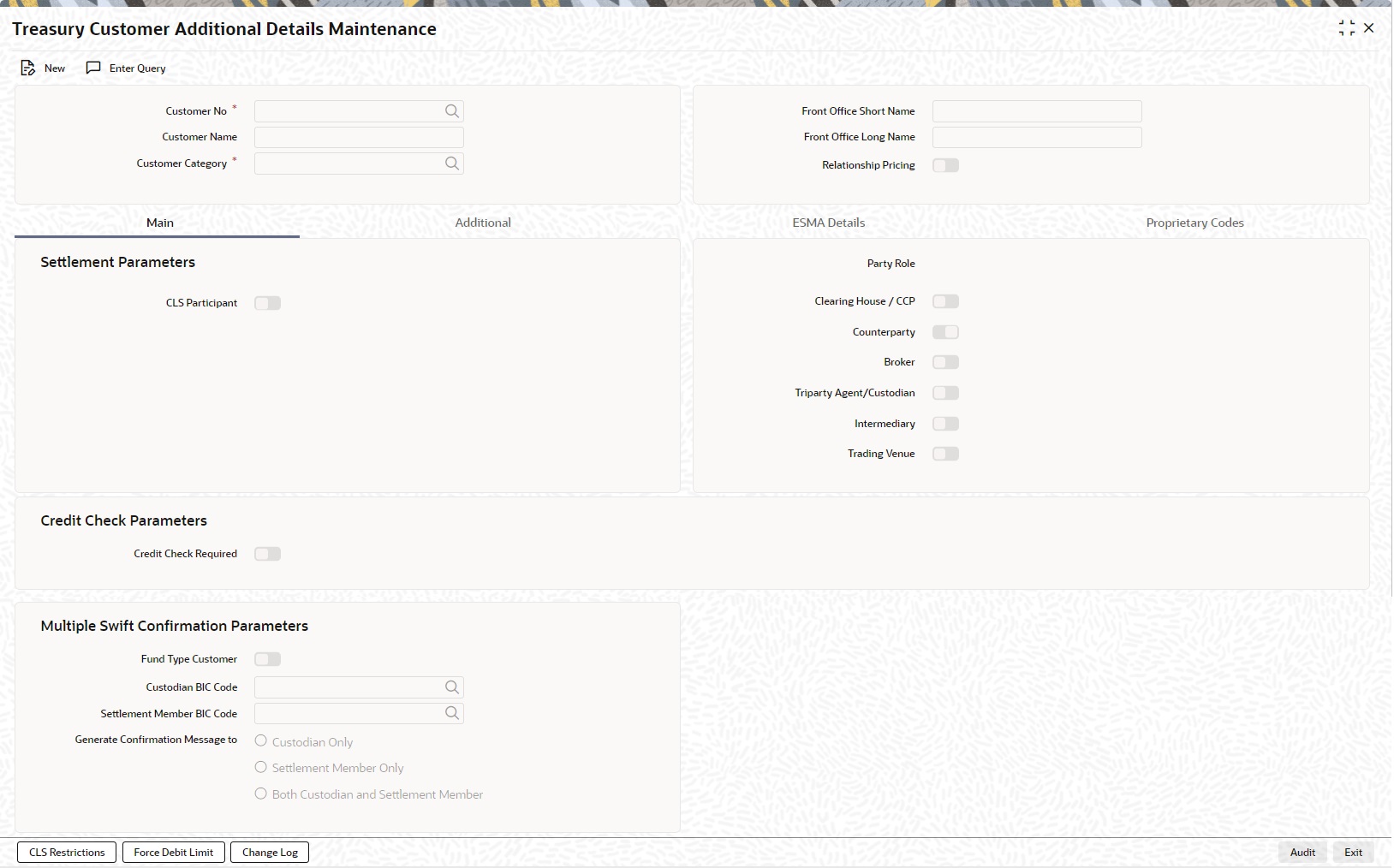The image size is (1394, 868).
Task: Open Customer No search lookup
Action: coord(452,111)
